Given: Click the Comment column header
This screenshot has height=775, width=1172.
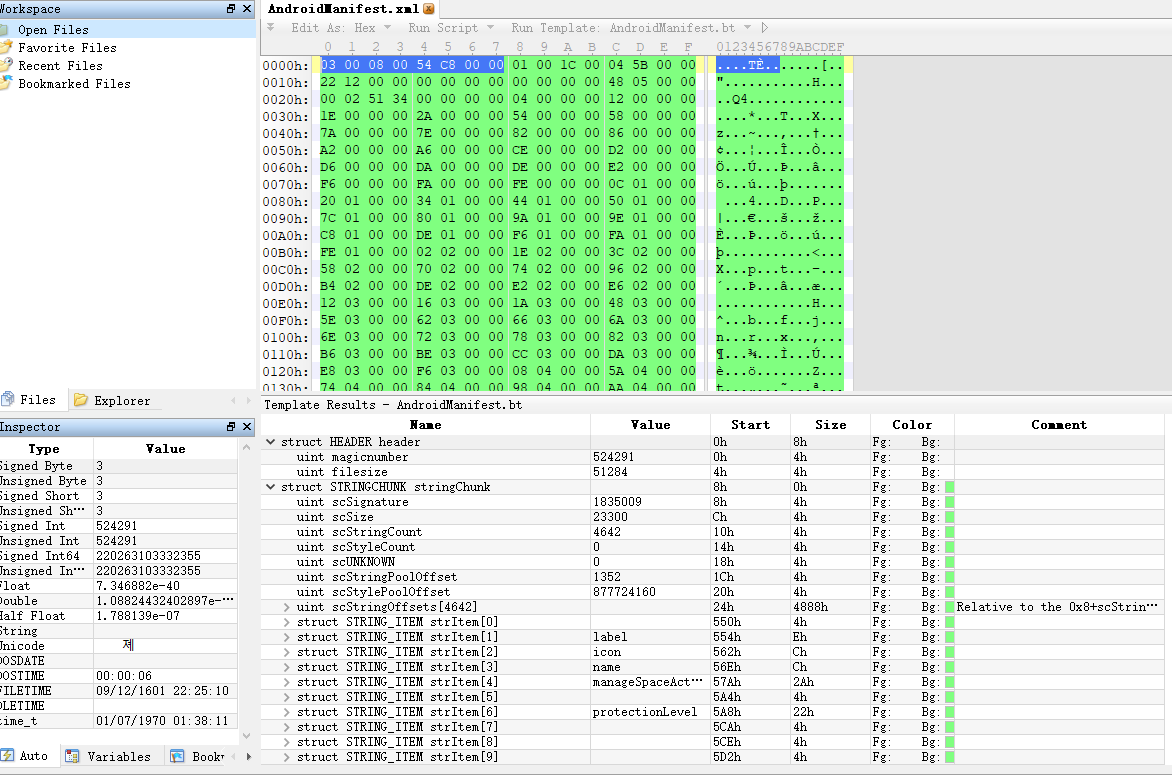Looking at the screenshot, I should click(1058, 424).
